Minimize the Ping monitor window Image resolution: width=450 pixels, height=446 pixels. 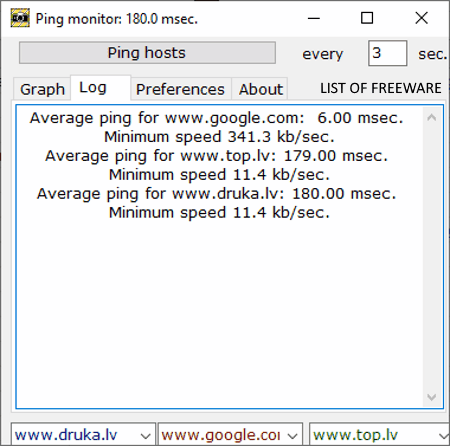click(x=314, y=18)
